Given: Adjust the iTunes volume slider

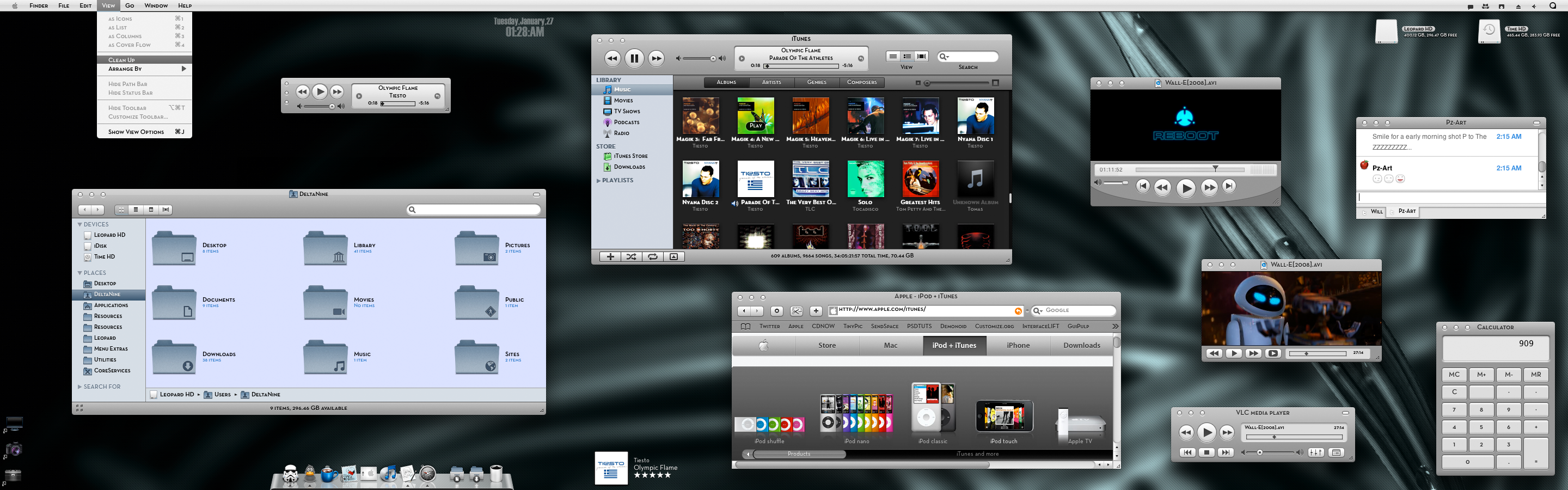Looking at the screenshot, I should [x=700, y=58].
